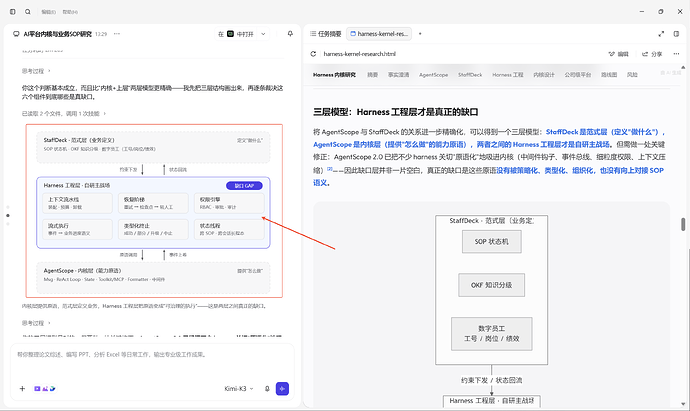Expand the dropdown arrow next to 中打开
The image size is (690, 411).
pos(263,34)
